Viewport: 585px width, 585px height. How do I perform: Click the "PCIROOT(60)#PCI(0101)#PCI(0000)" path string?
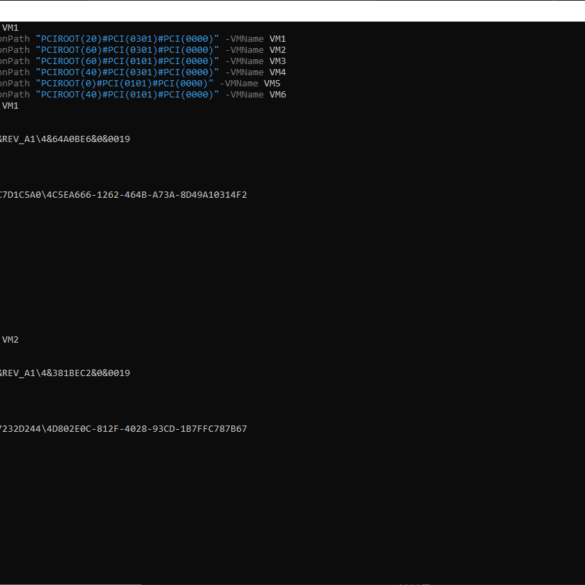pyautogui.click(x=127, y=61)
